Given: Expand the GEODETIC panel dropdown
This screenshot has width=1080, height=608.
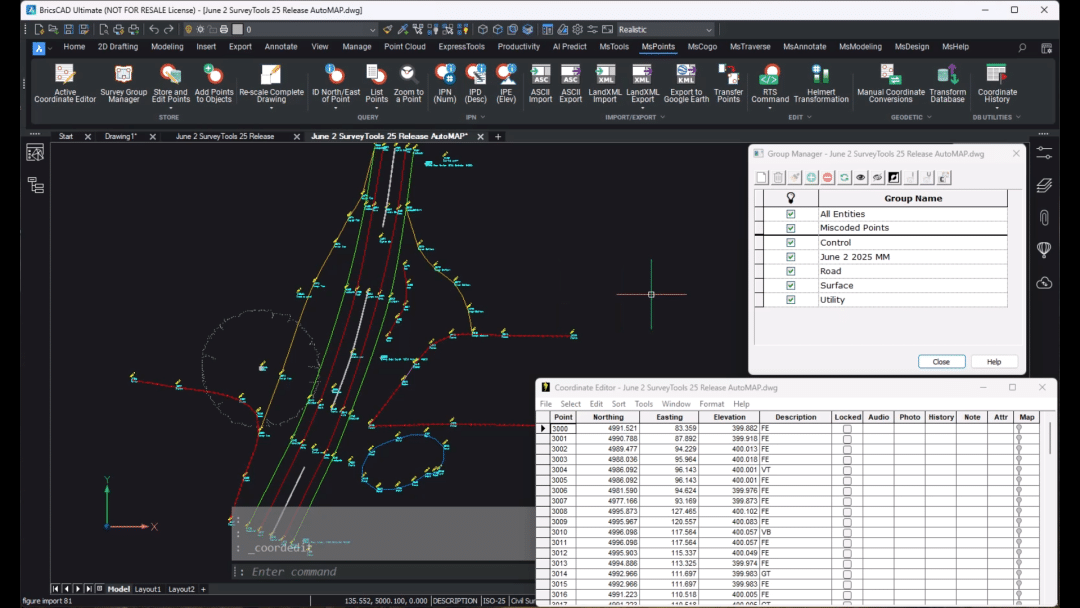Looking at the screenshot, I should [931, 117].
